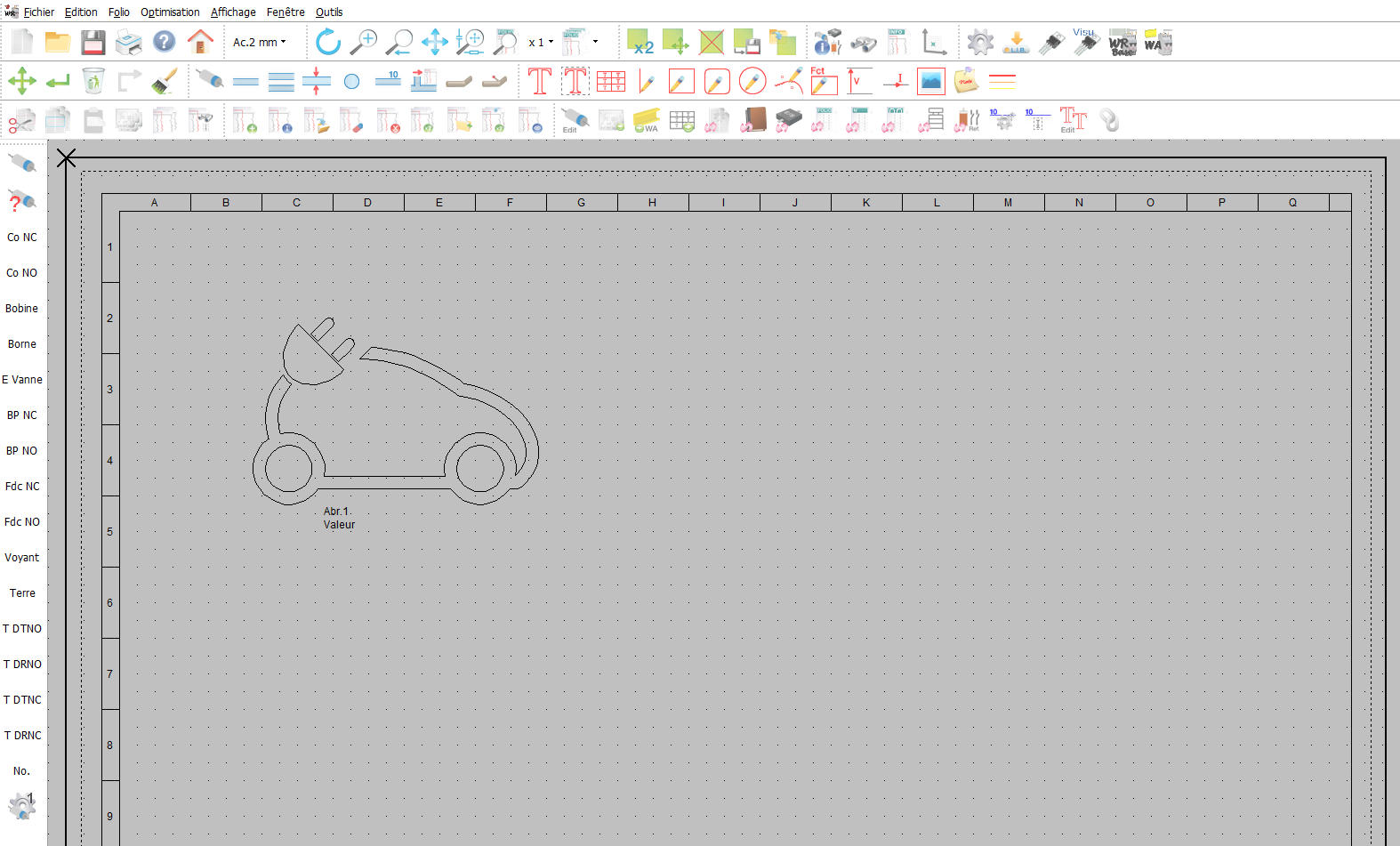The height and width of the screenshot is (846, 1400).
Task: Select Bobine in the left sidebar
Action: pos(22,309)
